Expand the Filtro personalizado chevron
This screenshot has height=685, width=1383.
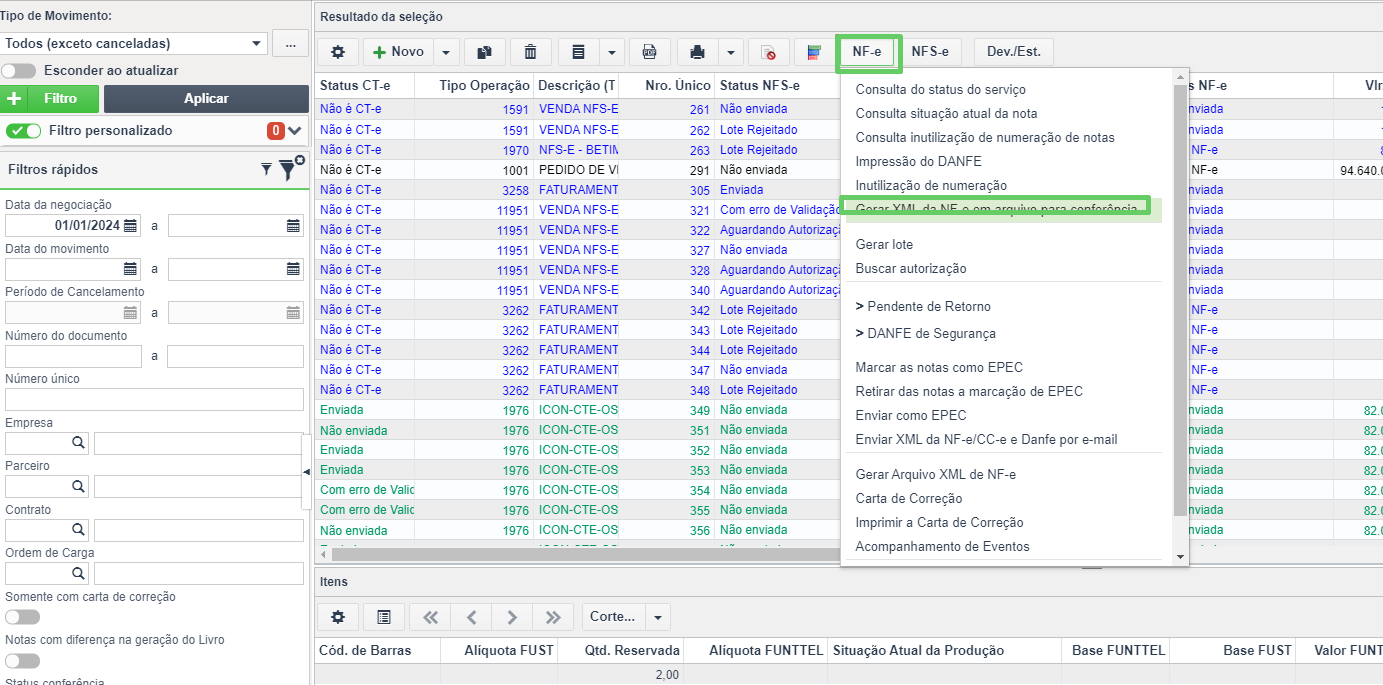coord(295,131)
